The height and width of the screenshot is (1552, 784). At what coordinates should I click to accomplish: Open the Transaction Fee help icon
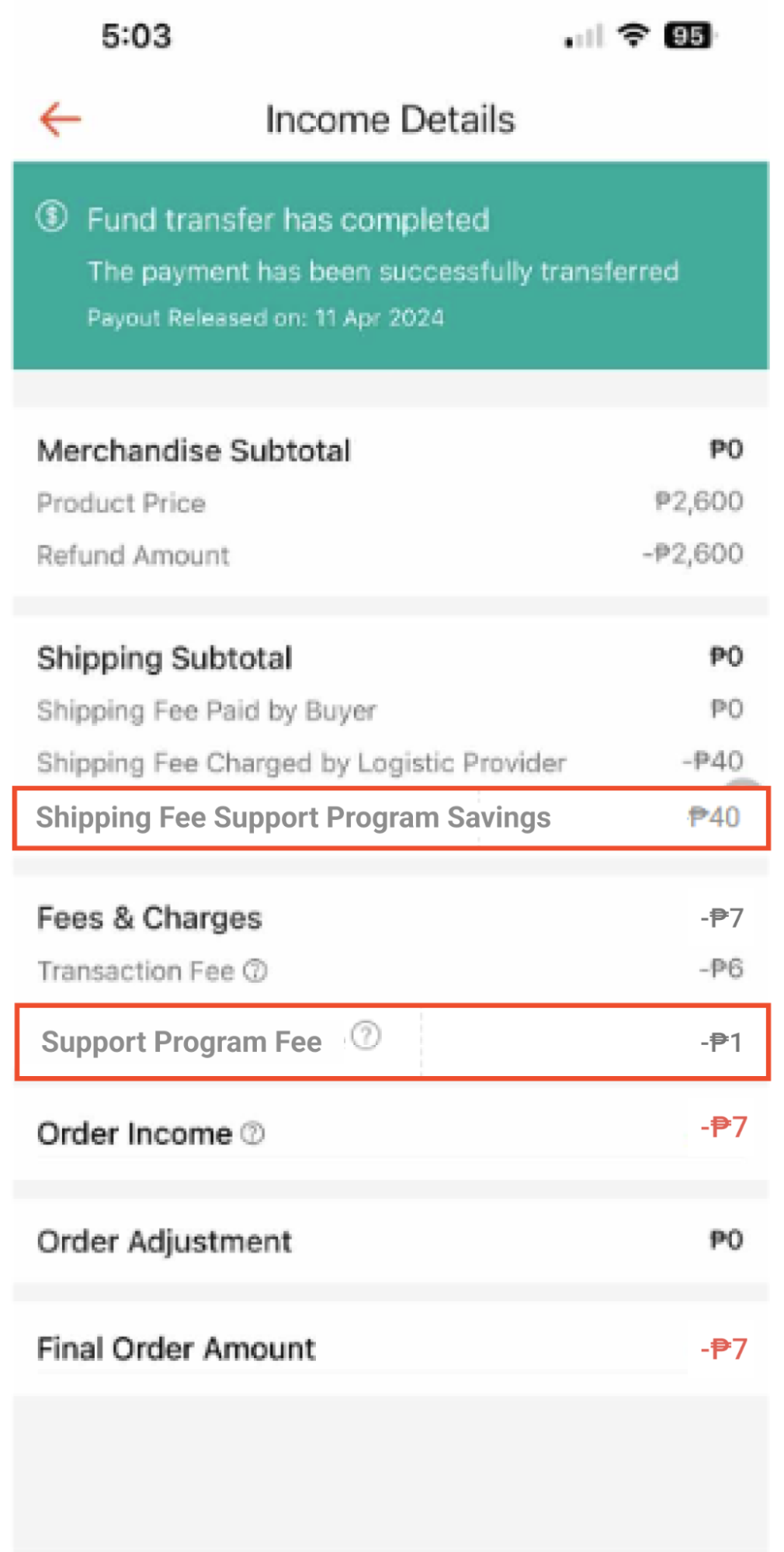coord(256,970)
